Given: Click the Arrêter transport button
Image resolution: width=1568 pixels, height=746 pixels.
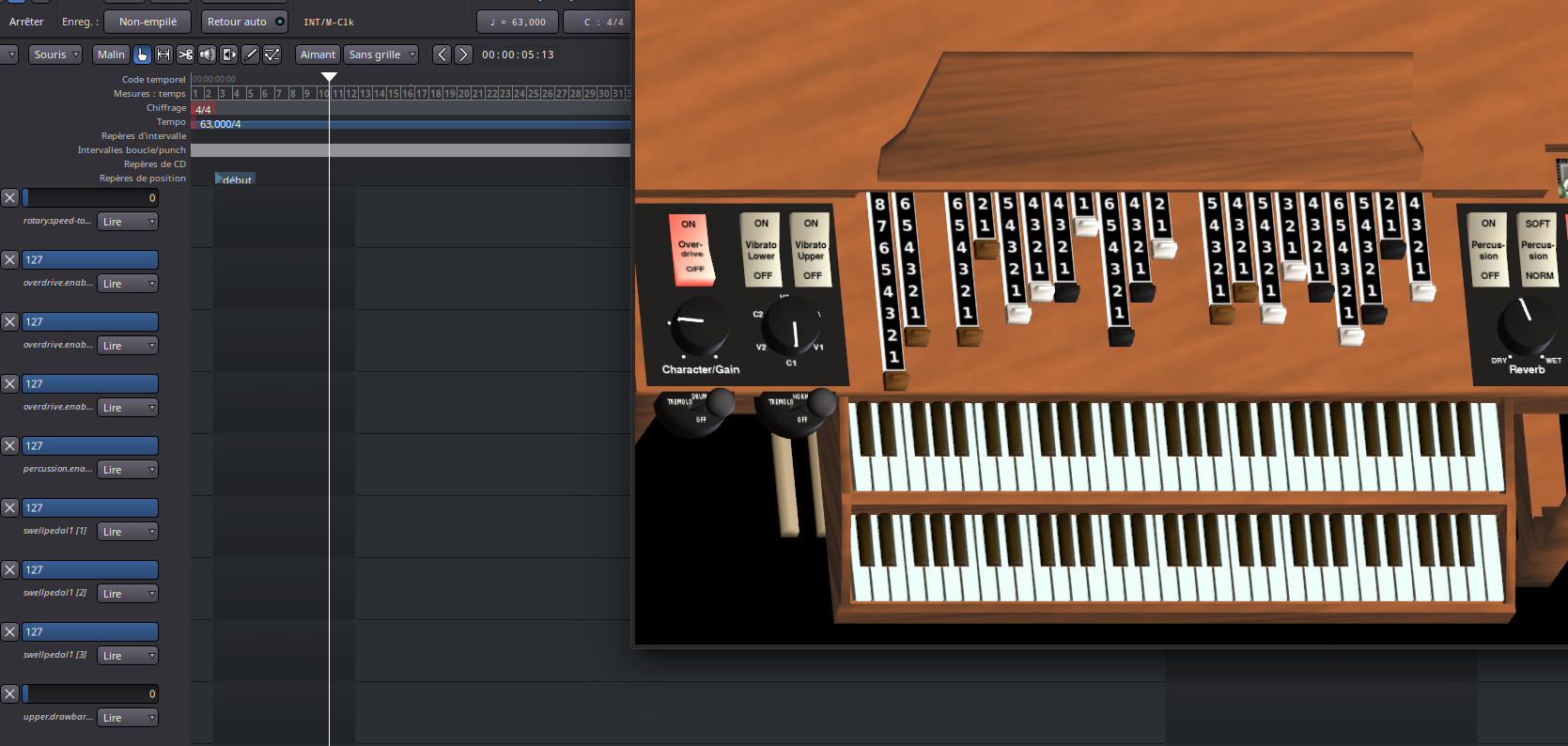Looking at the screenshot, I should (x=26, y=22).
